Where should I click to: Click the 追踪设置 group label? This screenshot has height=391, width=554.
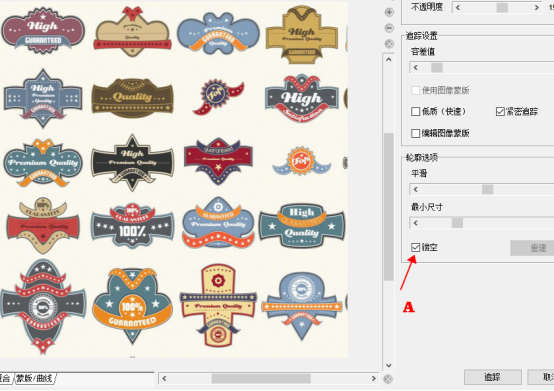[421, 35]
